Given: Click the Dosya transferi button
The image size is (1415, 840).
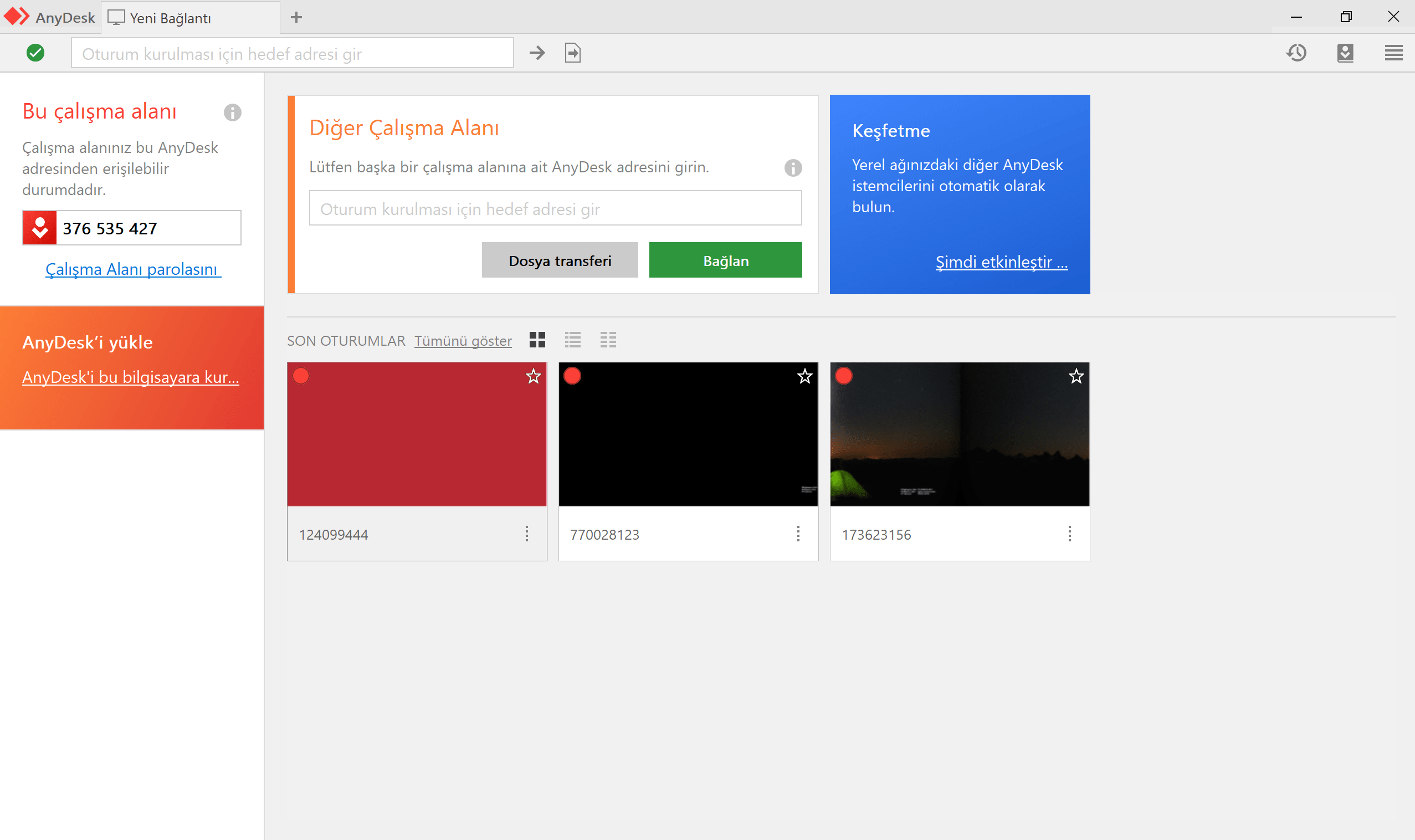Looking at the screenshot, I should [560, 260].
